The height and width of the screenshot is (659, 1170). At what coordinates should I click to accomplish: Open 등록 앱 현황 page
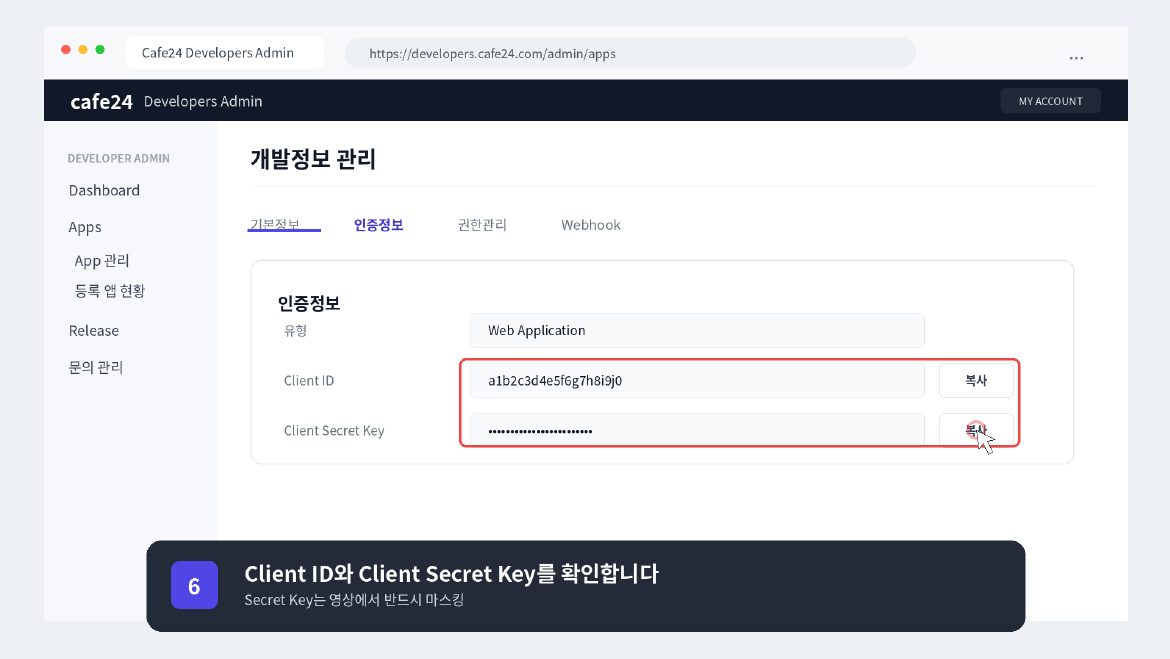pos(110,291)
